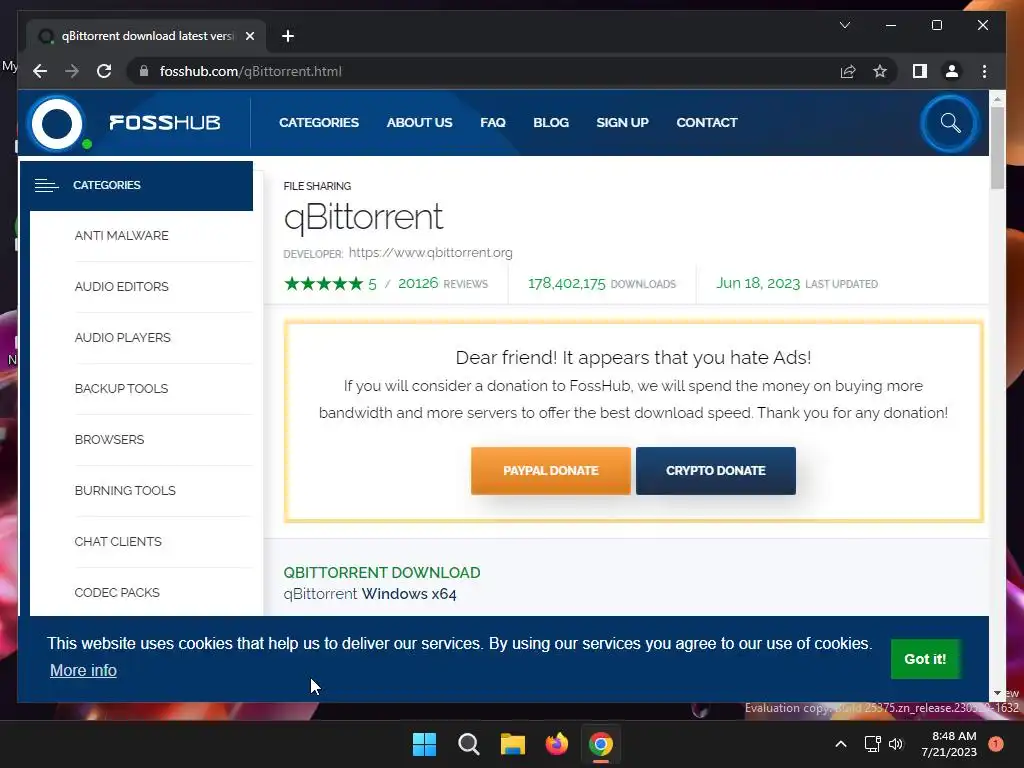Select CODEC PACKS category in sidebar
This screenshot has width=1024, height=768.
(x=117, y=592)
